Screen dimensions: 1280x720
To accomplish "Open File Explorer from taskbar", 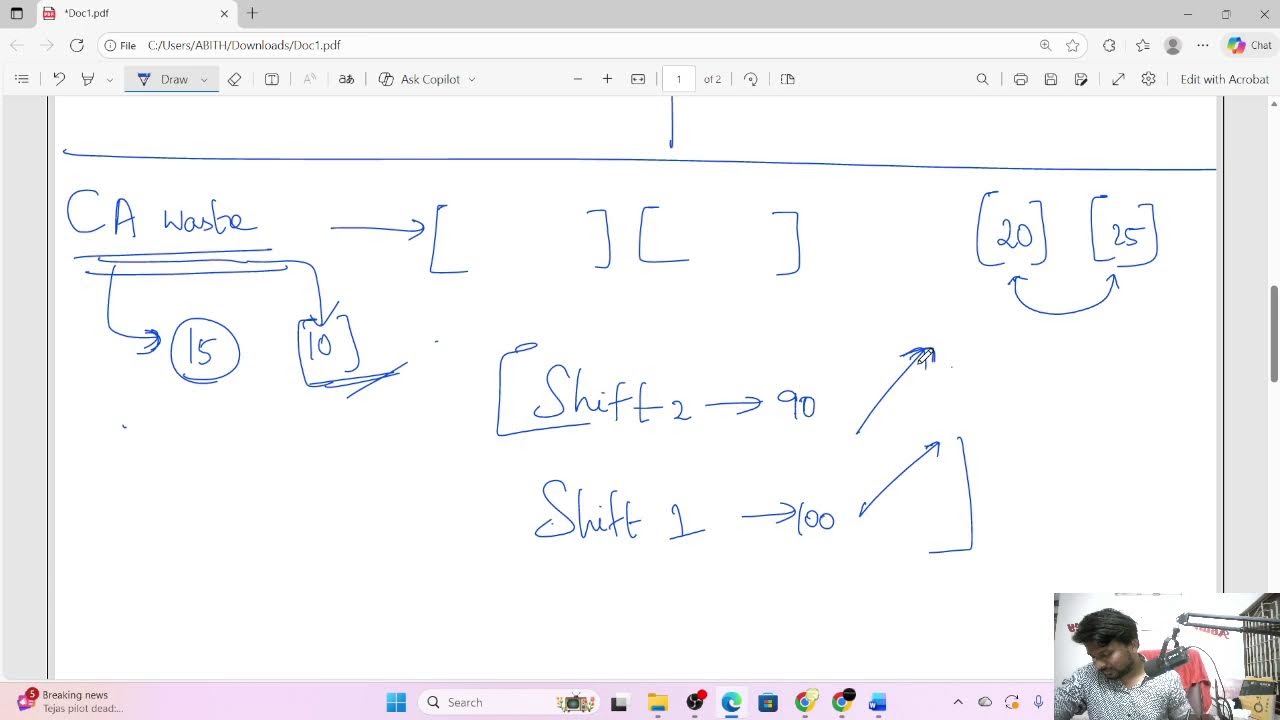I will (x=657, y=702).
